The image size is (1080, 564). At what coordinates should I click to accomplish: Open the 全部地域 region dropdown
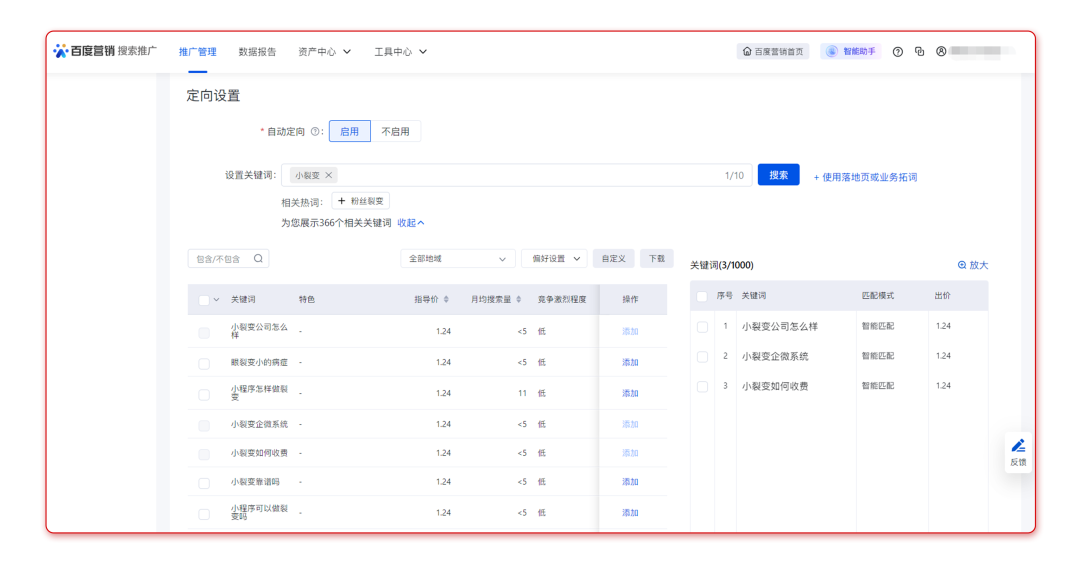[458, 259]
